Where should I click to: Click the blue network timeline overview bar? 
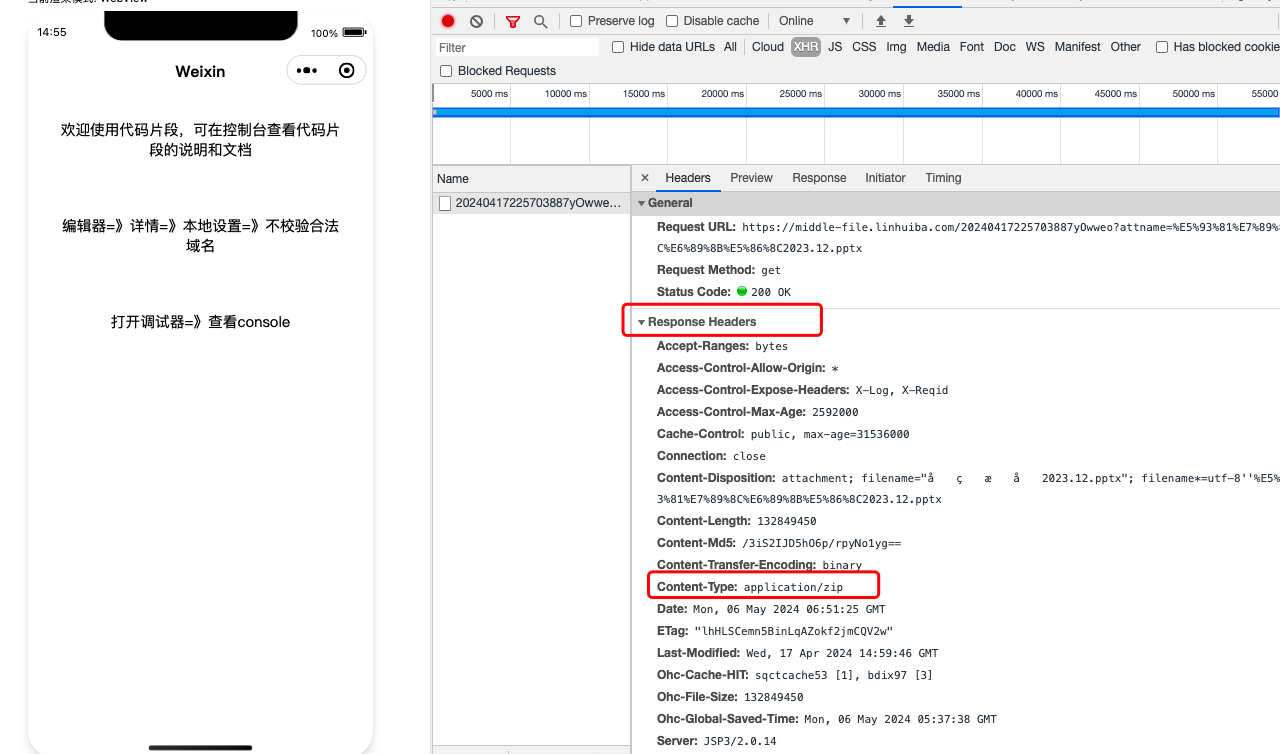pos(856,112)
